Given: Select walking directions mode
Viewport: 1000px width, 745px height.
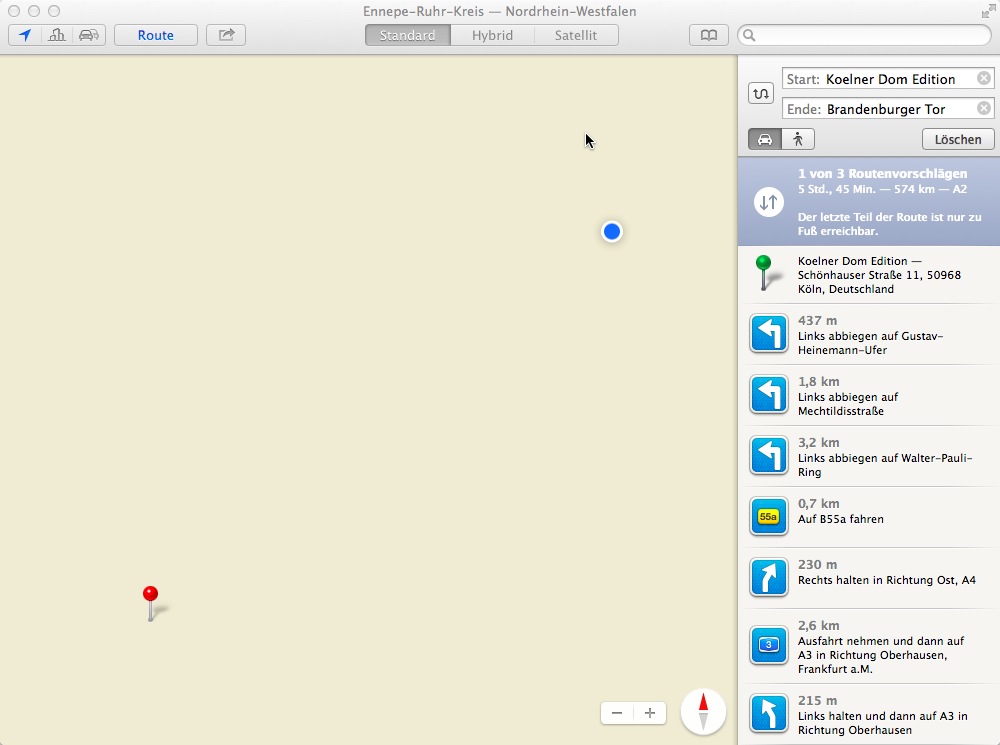Looking at the screenshot, I should [798, 139].
